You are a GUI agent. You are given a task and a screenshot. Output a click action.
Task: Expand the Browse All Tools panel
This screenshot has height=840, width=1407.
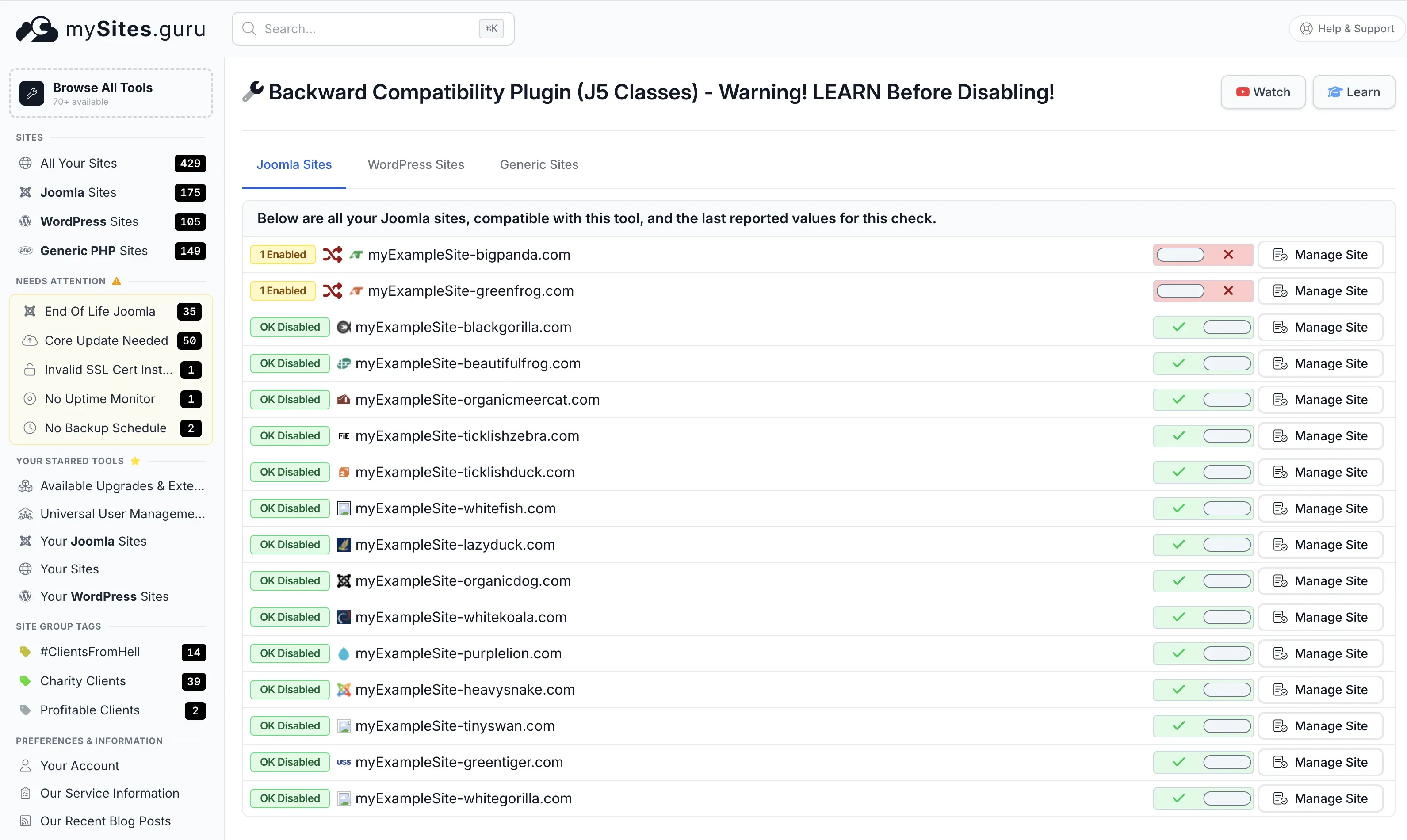pos(111,93)
